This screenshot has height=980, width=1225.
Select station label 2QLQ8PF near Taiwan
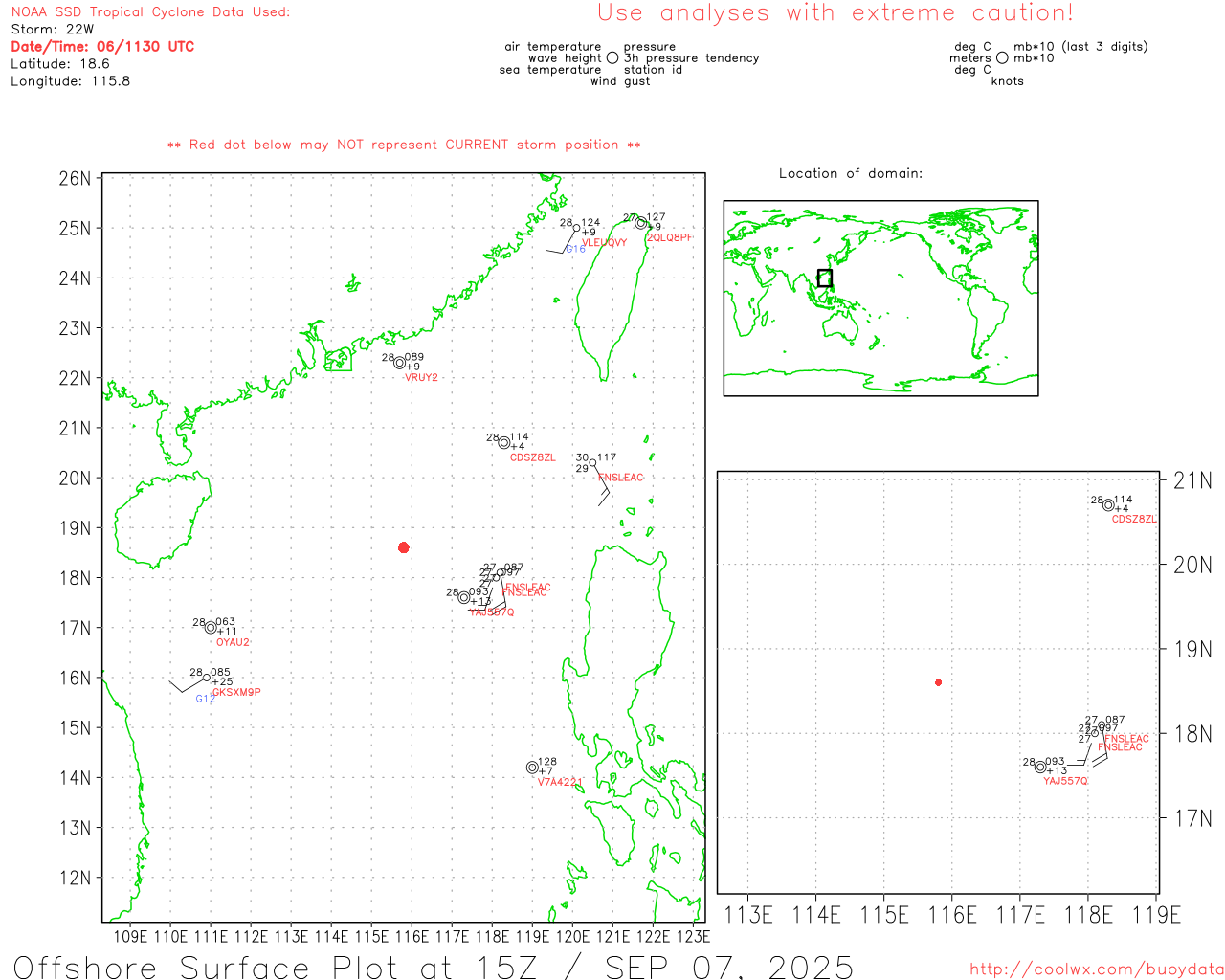[670, 237]
